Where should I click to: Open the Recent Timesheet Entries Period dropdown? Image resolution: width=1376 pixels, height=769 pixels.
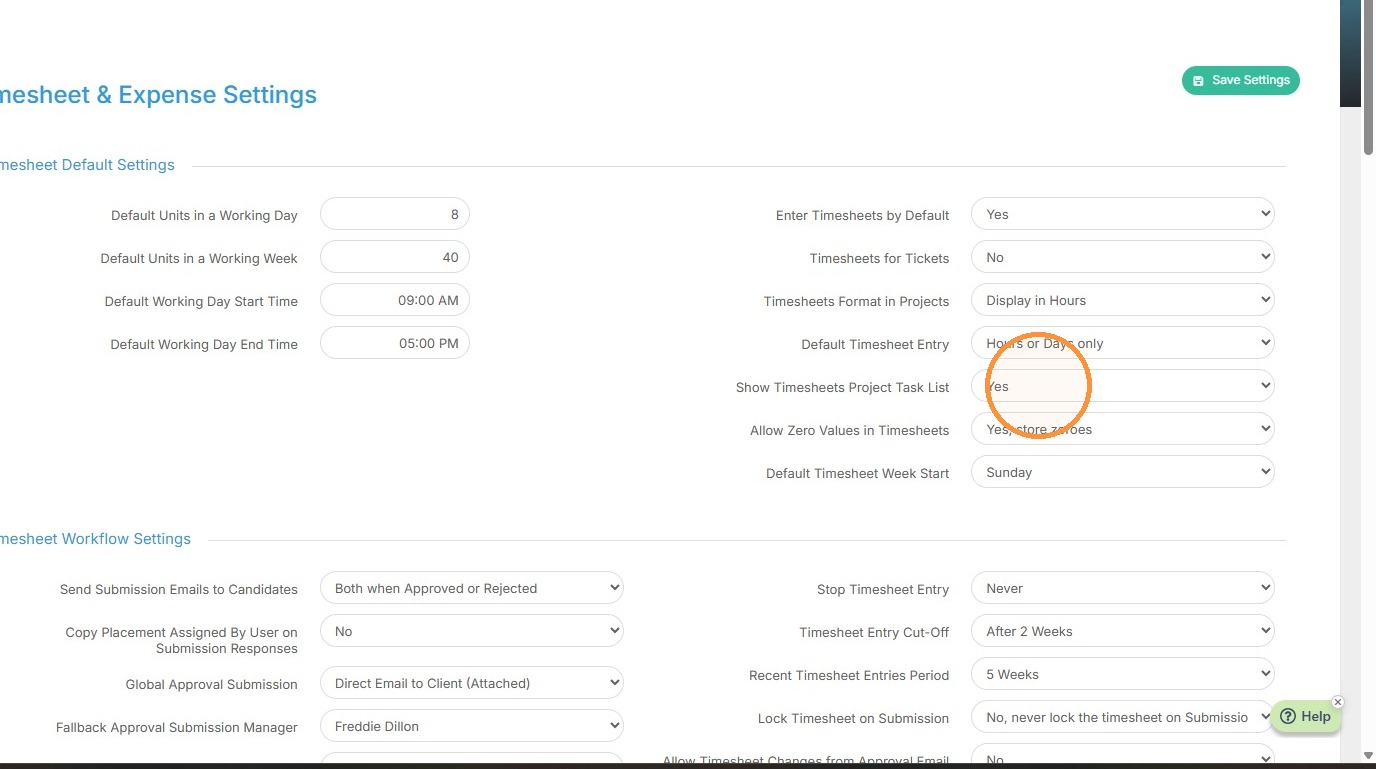point(1122,674)
